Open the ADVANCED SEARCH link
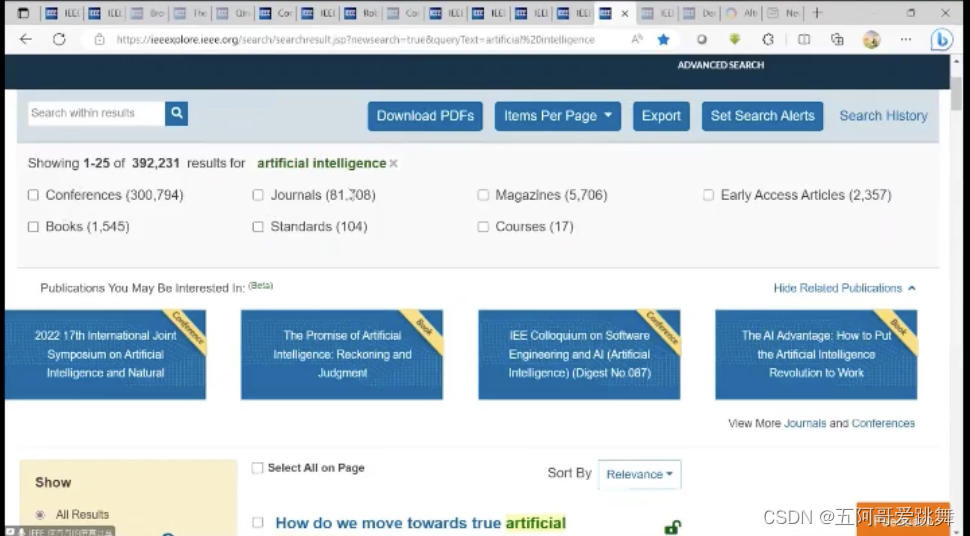Screen dimensions: 970x536 coord(721,65)
